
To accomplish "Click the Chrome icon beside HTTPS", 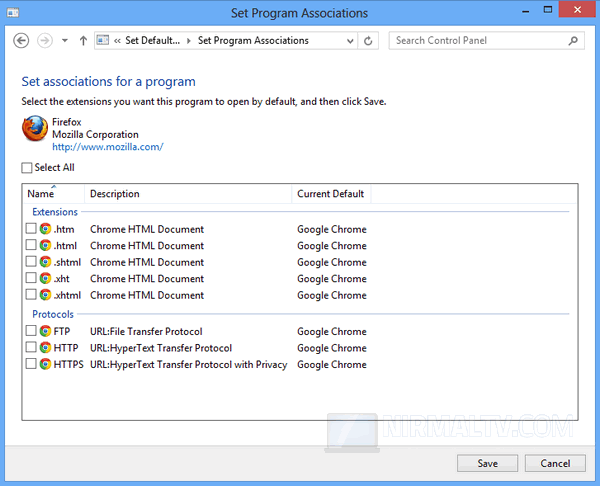I will pos(45,364).
